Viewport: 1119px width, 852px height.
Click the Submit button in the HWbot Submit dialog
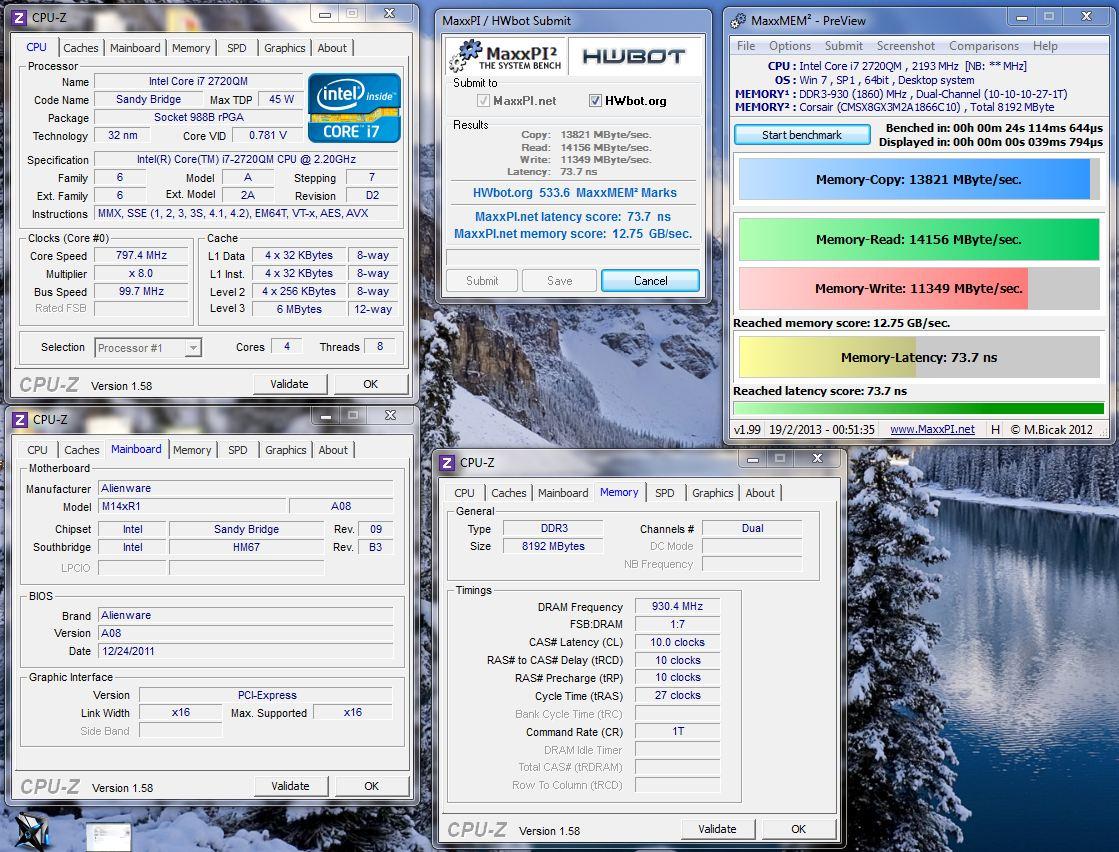click(x=482, y=280)
